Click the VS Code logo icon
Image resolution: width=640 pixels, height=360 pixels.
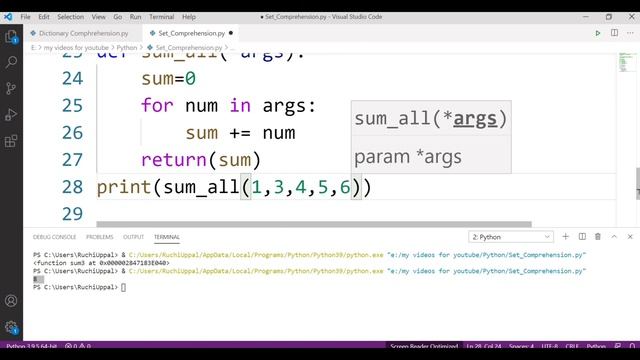tap(8, 17)
